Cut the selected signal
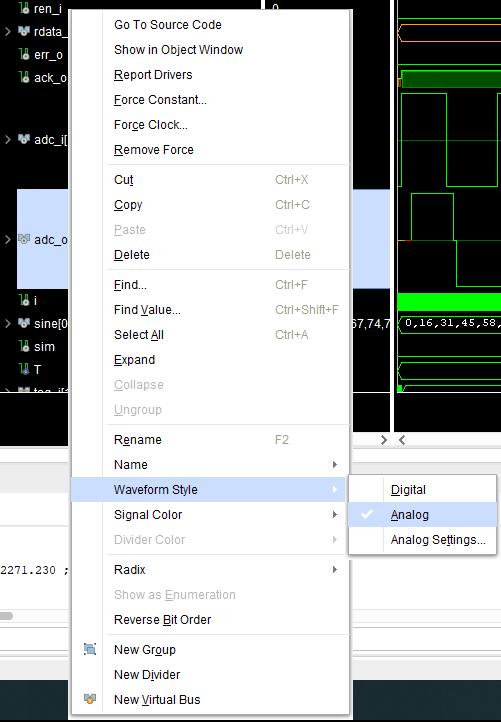The width and height of the screenshot is (501, 722). tap(210, 180)
